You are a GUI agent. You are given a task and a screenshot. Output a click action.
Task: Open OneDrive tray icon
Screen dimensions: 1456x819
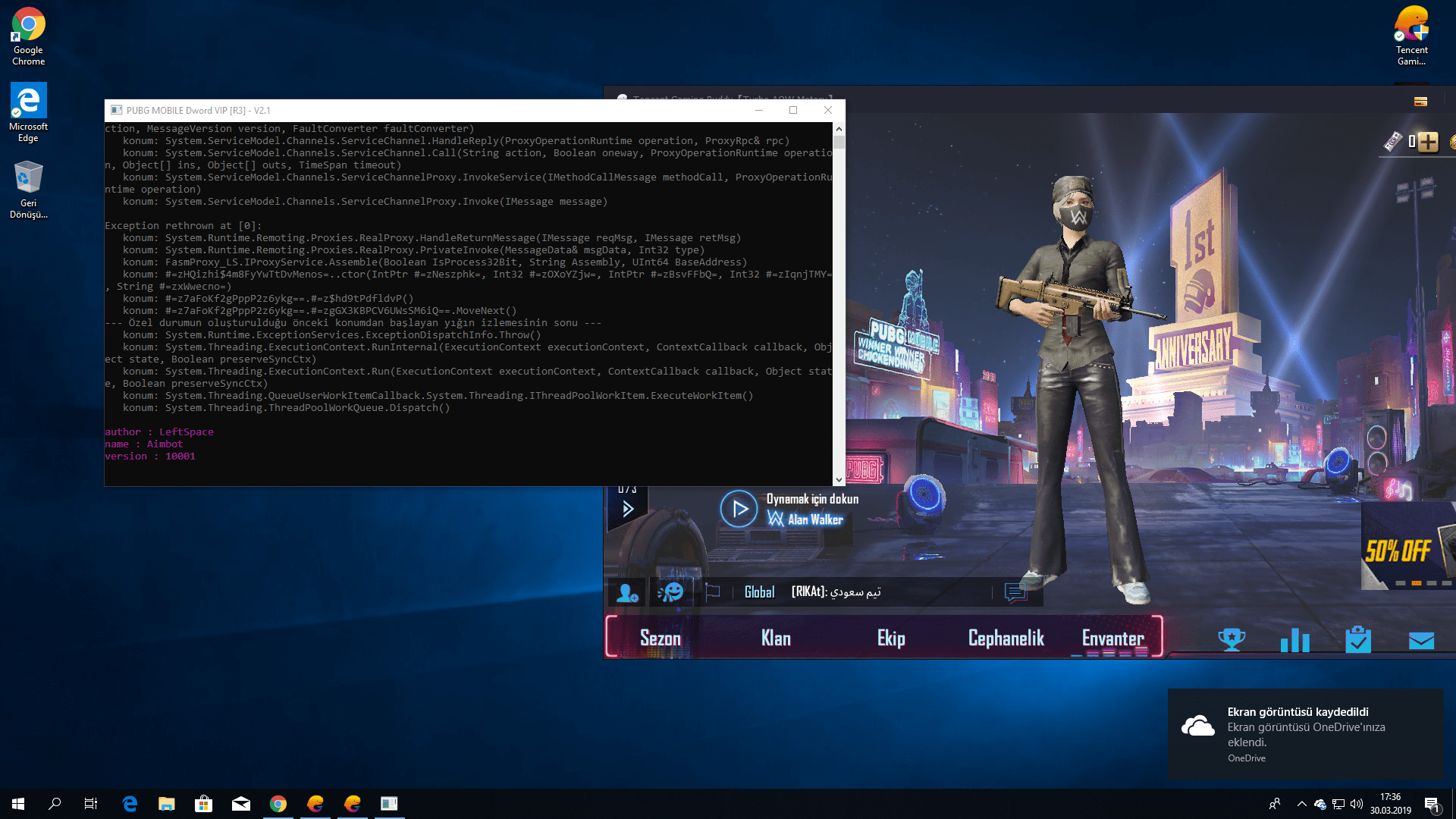1320,804
